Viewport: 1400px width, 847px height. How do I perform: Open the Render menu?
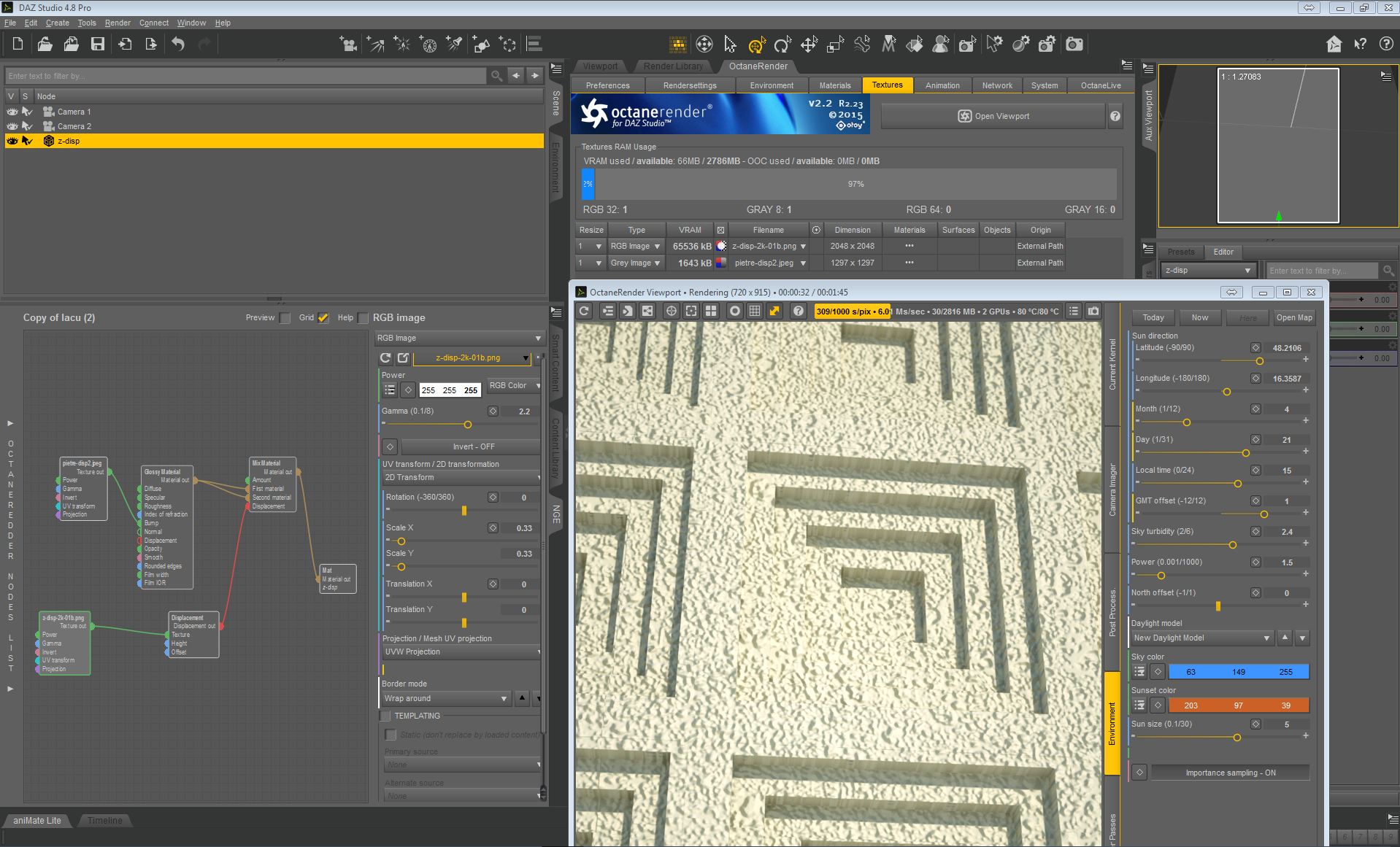(118, 23)
